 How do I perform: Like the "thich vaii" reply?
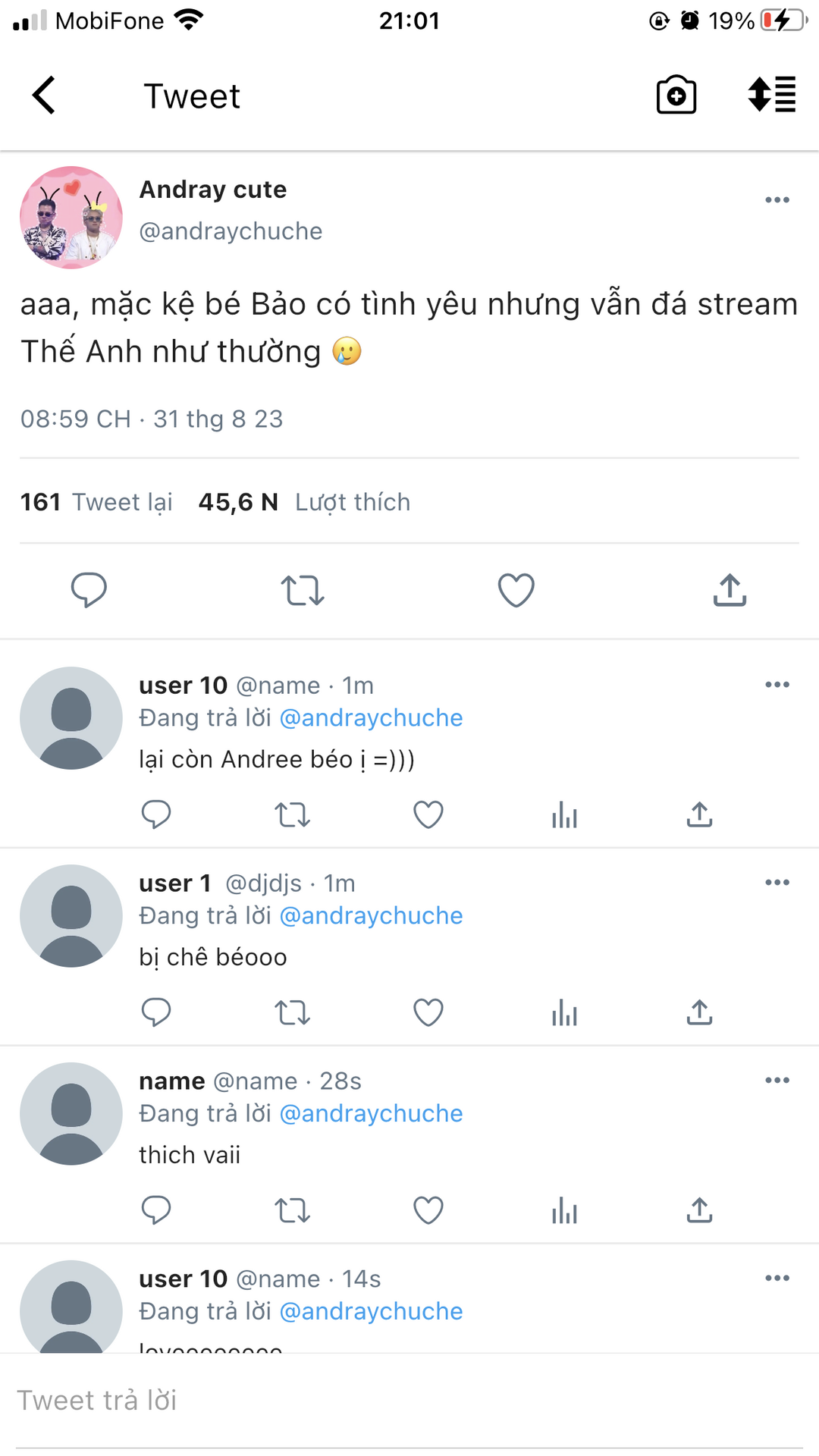pyautogui.click(x=428, y=1210)
